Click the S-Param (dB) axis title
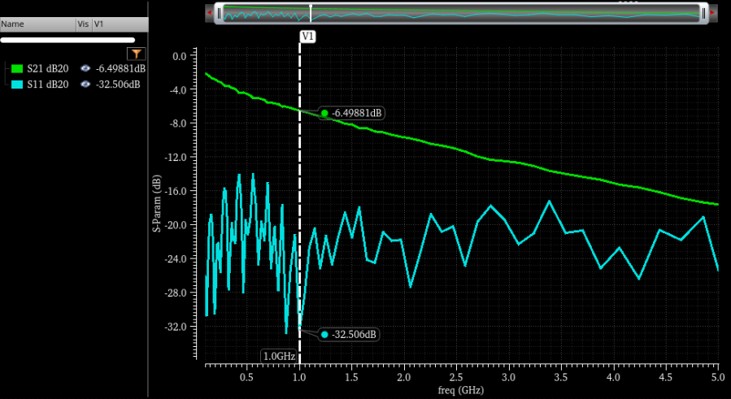The width and height of the screenshot is (731, 399). click(158, 205)
